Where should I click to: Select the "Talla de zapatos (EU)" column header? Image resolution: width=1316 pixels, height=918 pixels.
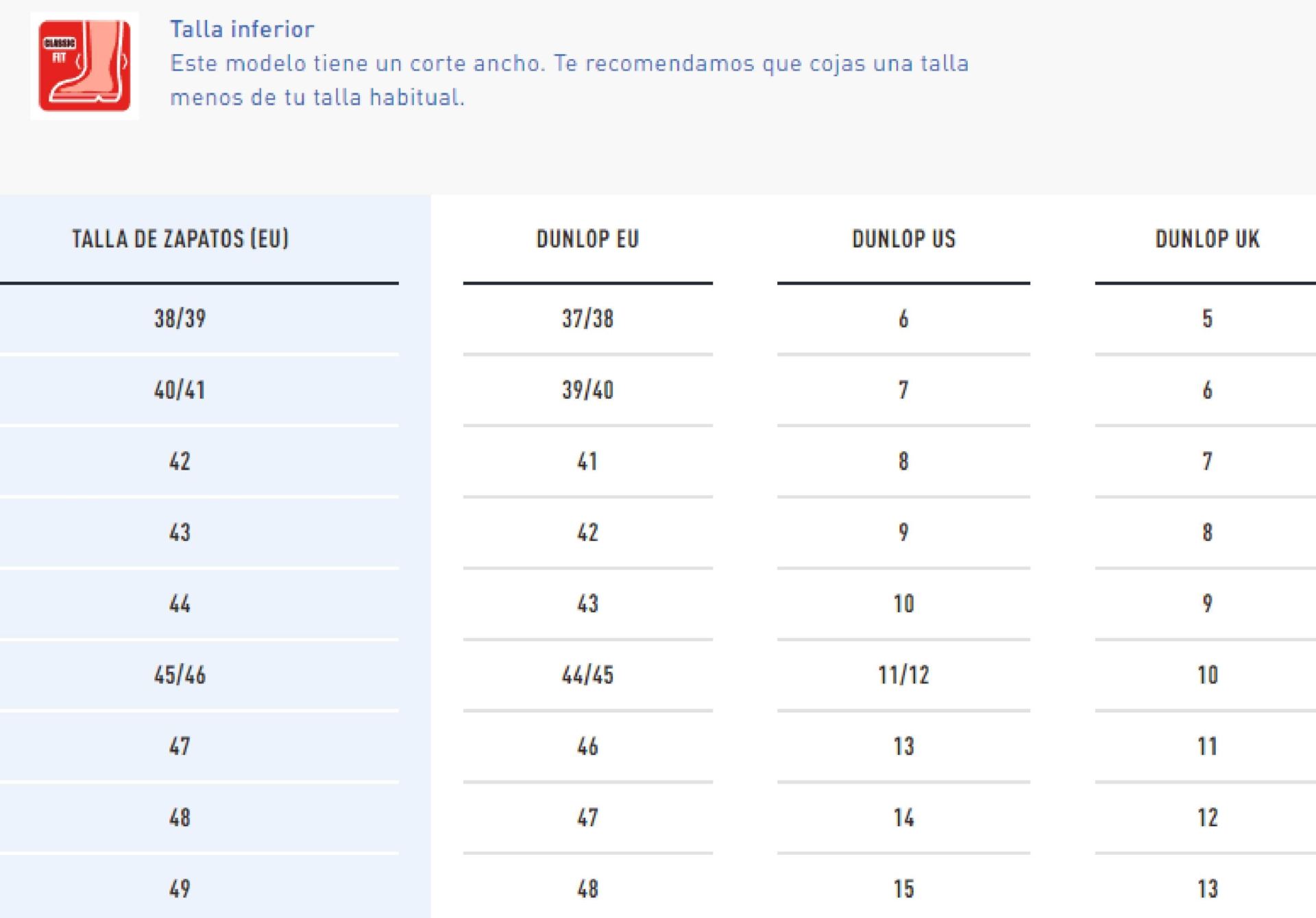coord(180,239)
